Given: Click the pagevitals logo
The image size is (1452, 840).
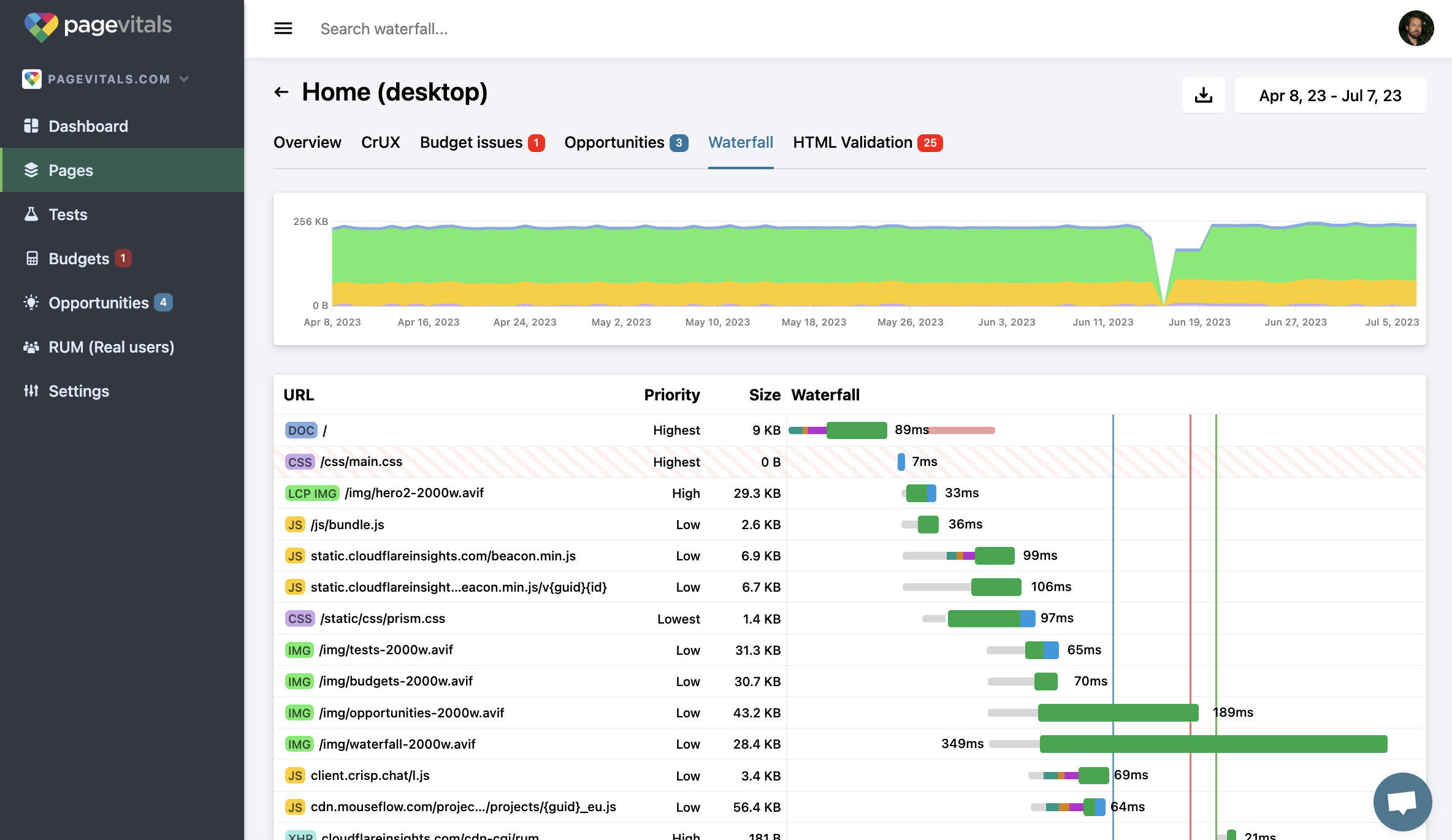Looking at the screenshot, I should pos(98,26).
